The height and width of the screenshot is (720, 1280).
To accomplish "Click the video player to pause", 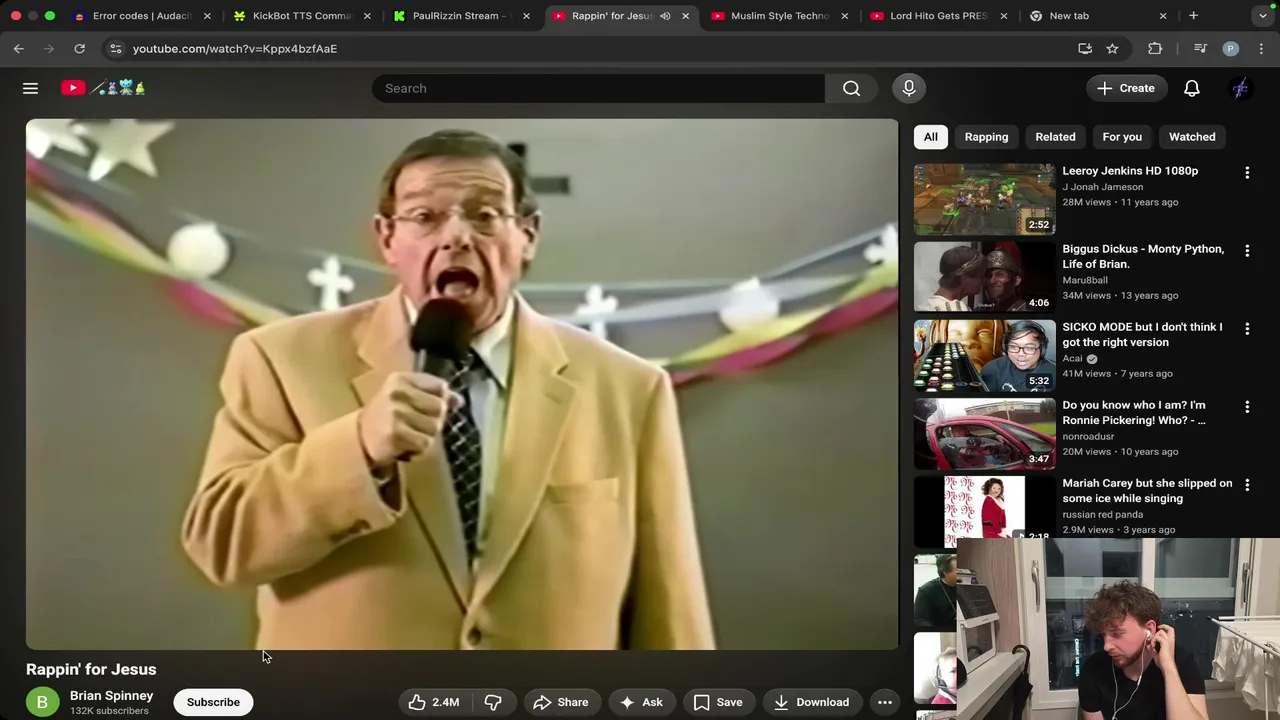I will click(462, 384).
